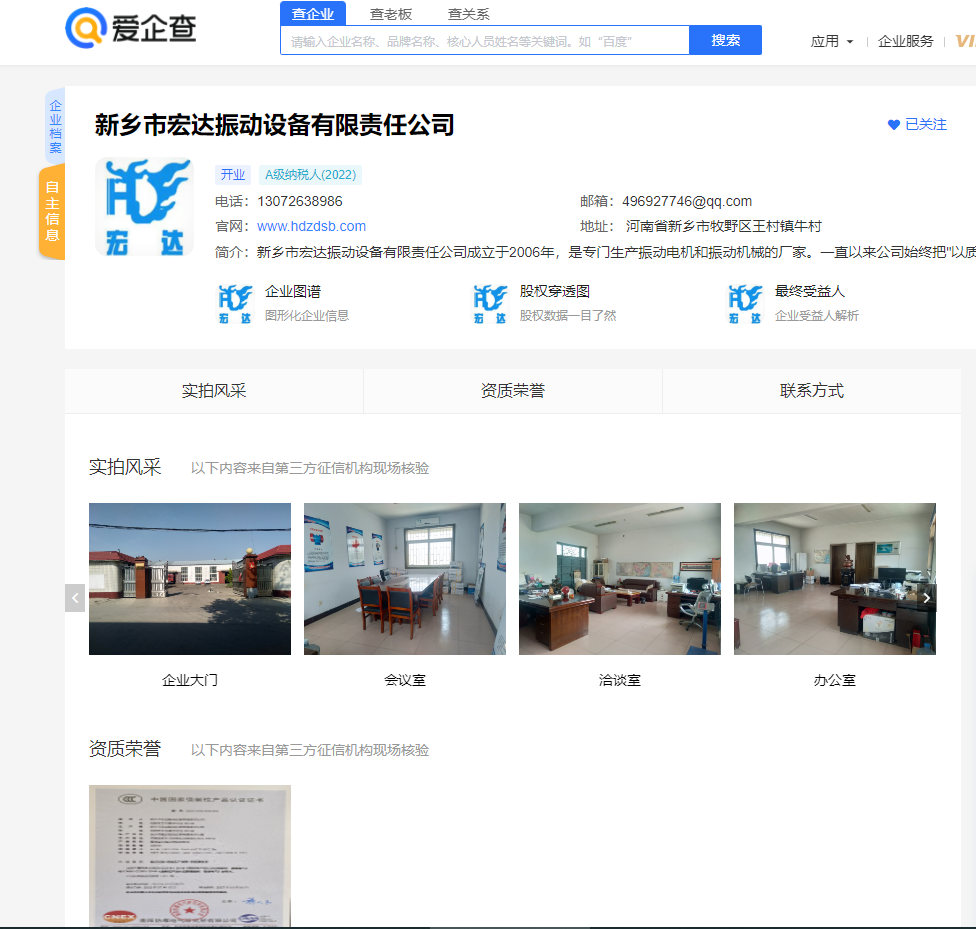Click the next photo carousel arrow
The image size is (976, 929).
[926, 597]
